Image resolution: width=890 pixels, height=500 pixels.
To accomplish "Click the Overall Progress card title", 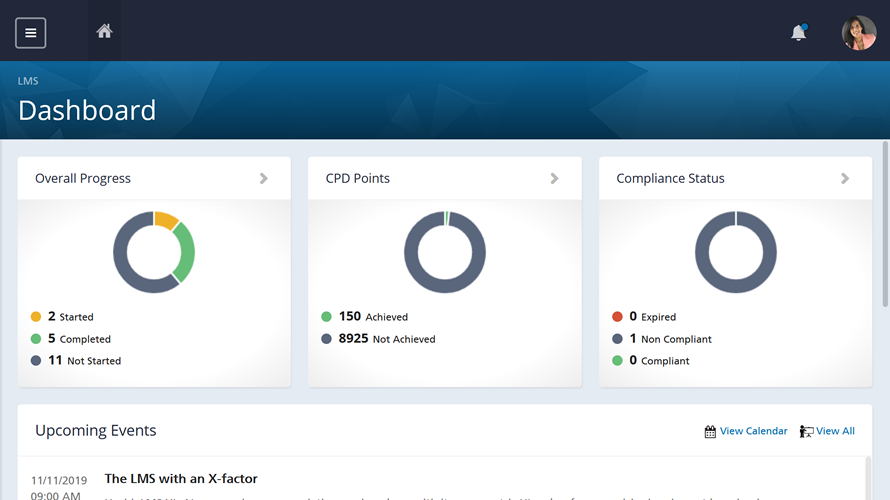I will 83,178.
